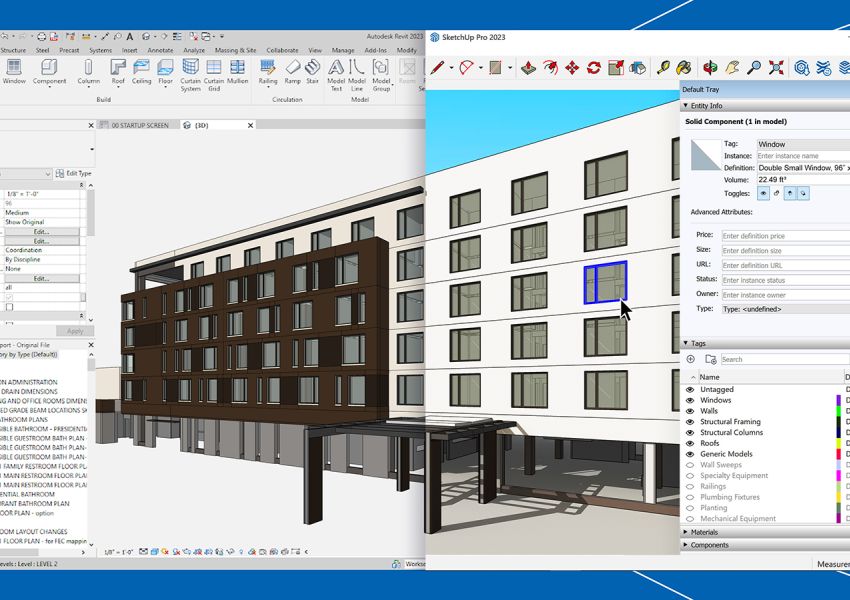850x600 pixels.
Task: Expand the Components panel
Action: (x=686, y=545)
